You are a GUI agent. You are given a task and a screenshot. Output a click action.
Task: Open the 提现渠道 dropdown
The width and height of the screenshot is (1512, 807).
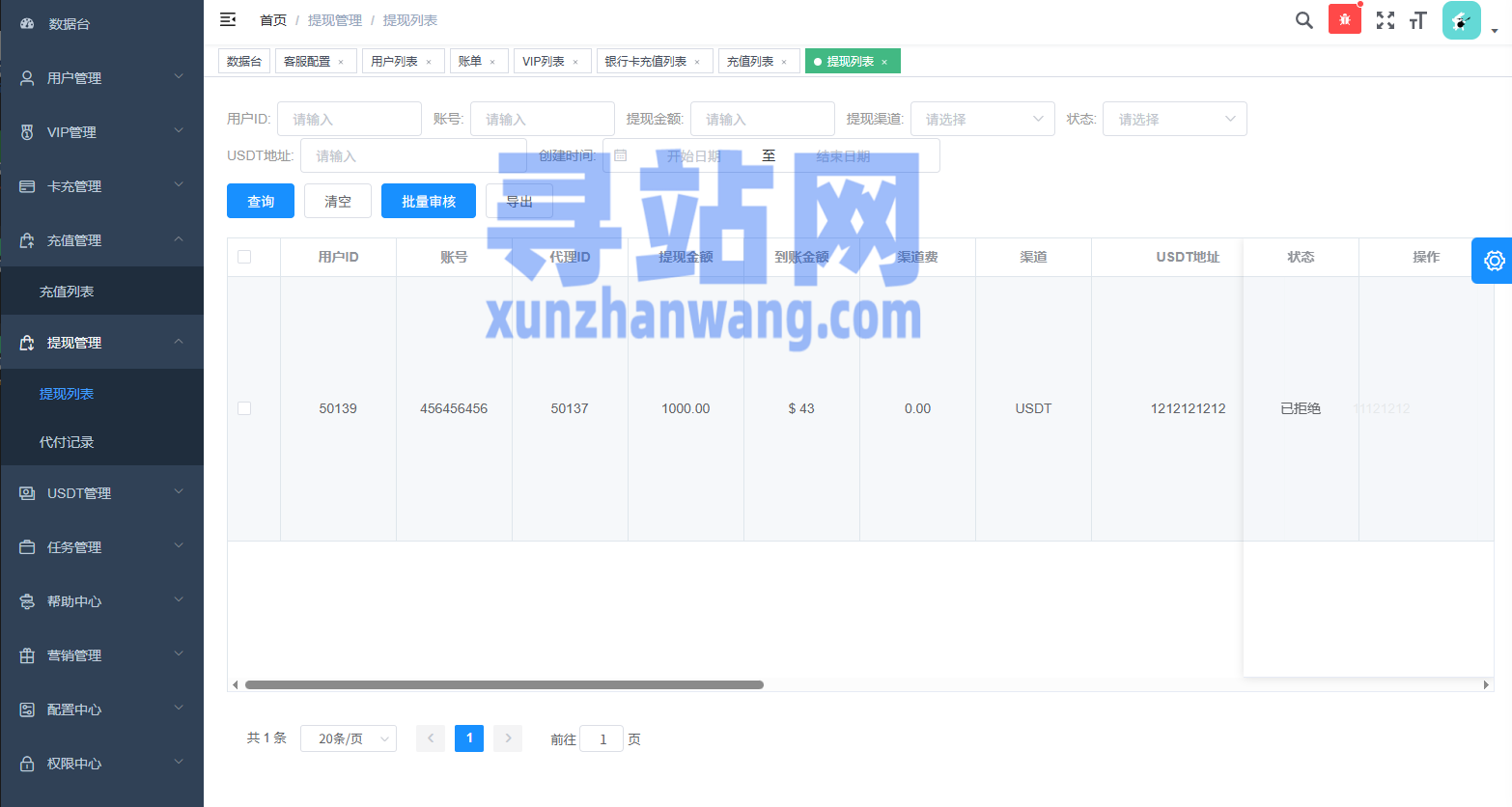(x=982, y=119)
